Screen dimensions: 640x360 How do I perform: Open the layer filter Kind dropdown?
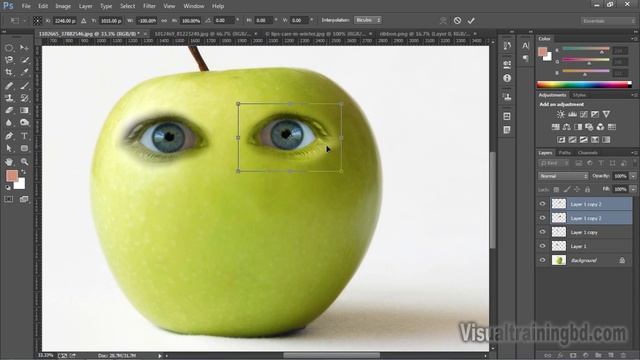[554, 163]
